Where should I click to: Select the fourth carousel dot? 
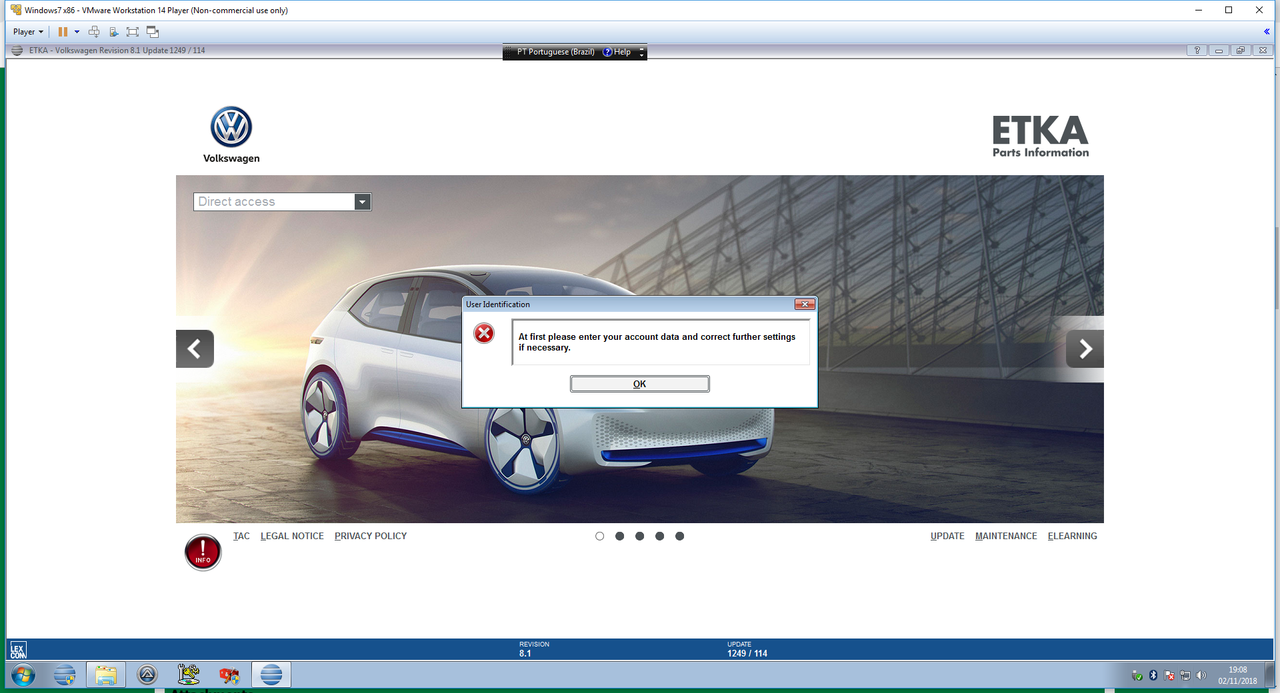tap(660, 536)
